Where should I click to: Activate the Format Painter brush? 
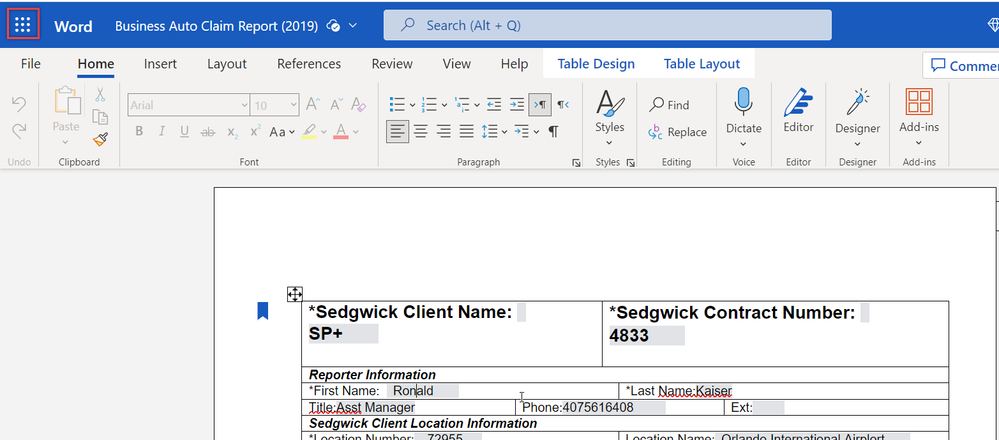(x=100, y=139)
